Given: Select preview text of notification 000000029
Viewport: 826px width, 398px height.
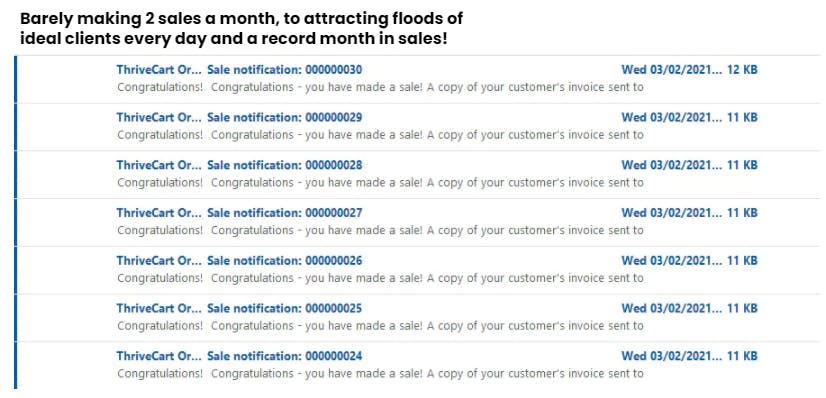Looking at the screenshot, I should coord(380,135).
